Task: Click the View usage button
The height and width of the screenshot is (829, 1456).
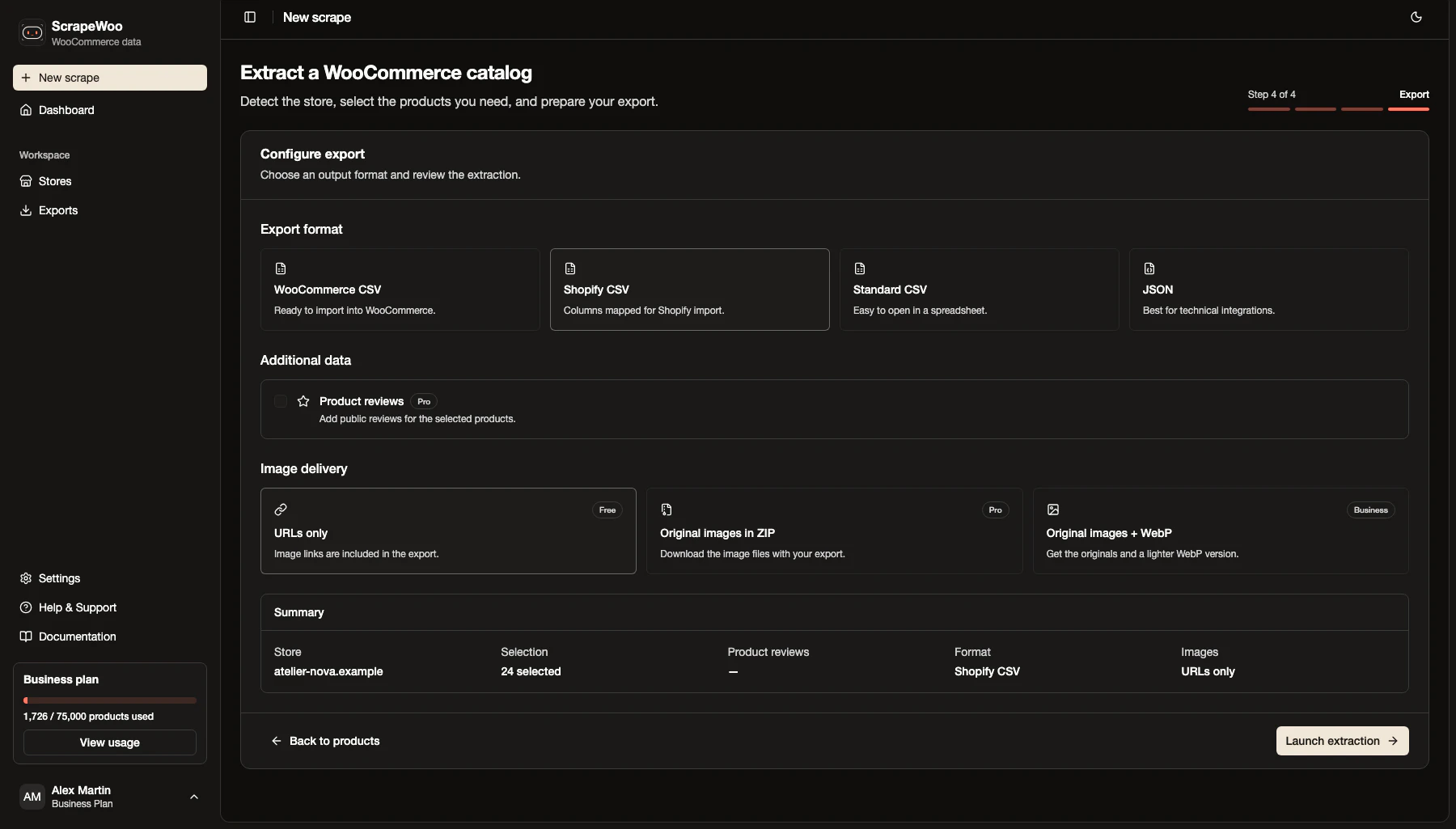Action: pyautogui.click(x=110, y=742)
